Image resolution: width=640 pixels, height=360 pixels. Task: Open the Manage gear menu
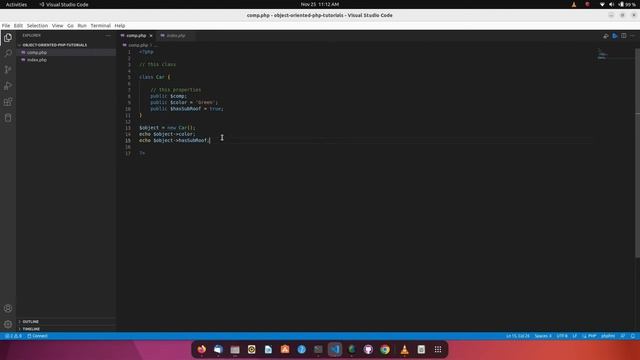click(x=8, y=324)
